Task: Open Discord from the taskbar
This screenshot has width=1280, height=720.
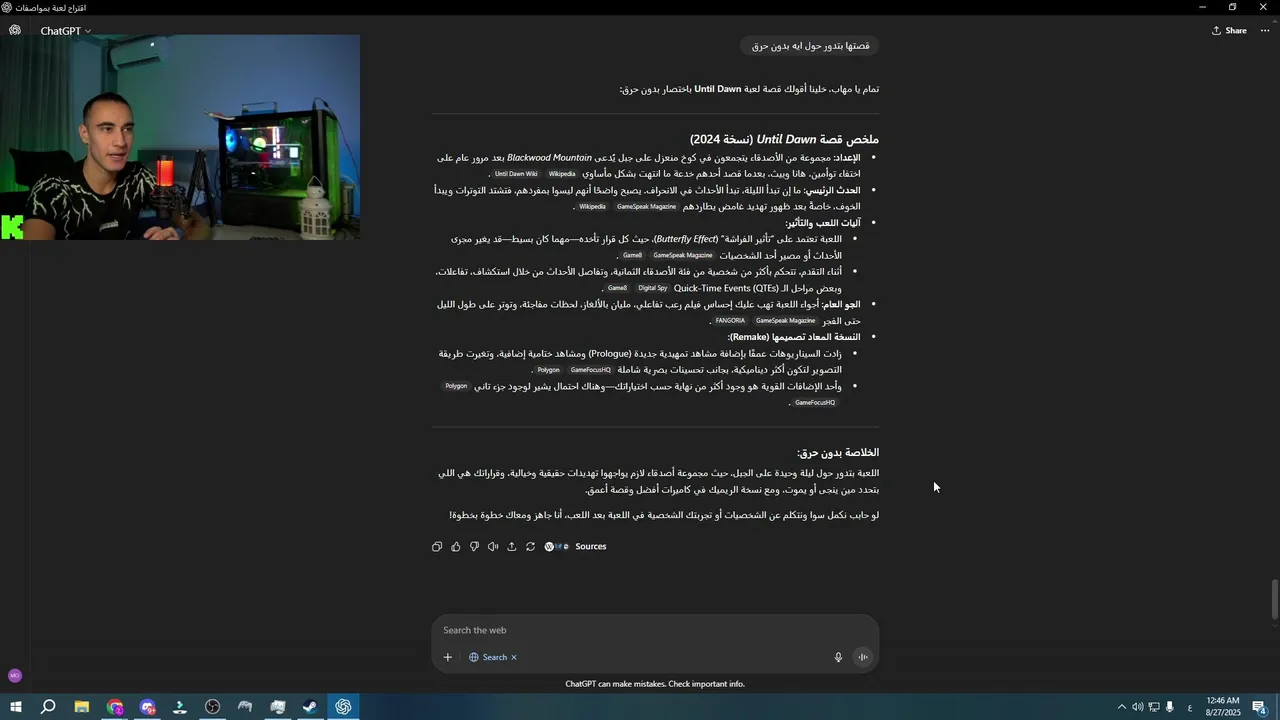Action: [x=147, y=707]
